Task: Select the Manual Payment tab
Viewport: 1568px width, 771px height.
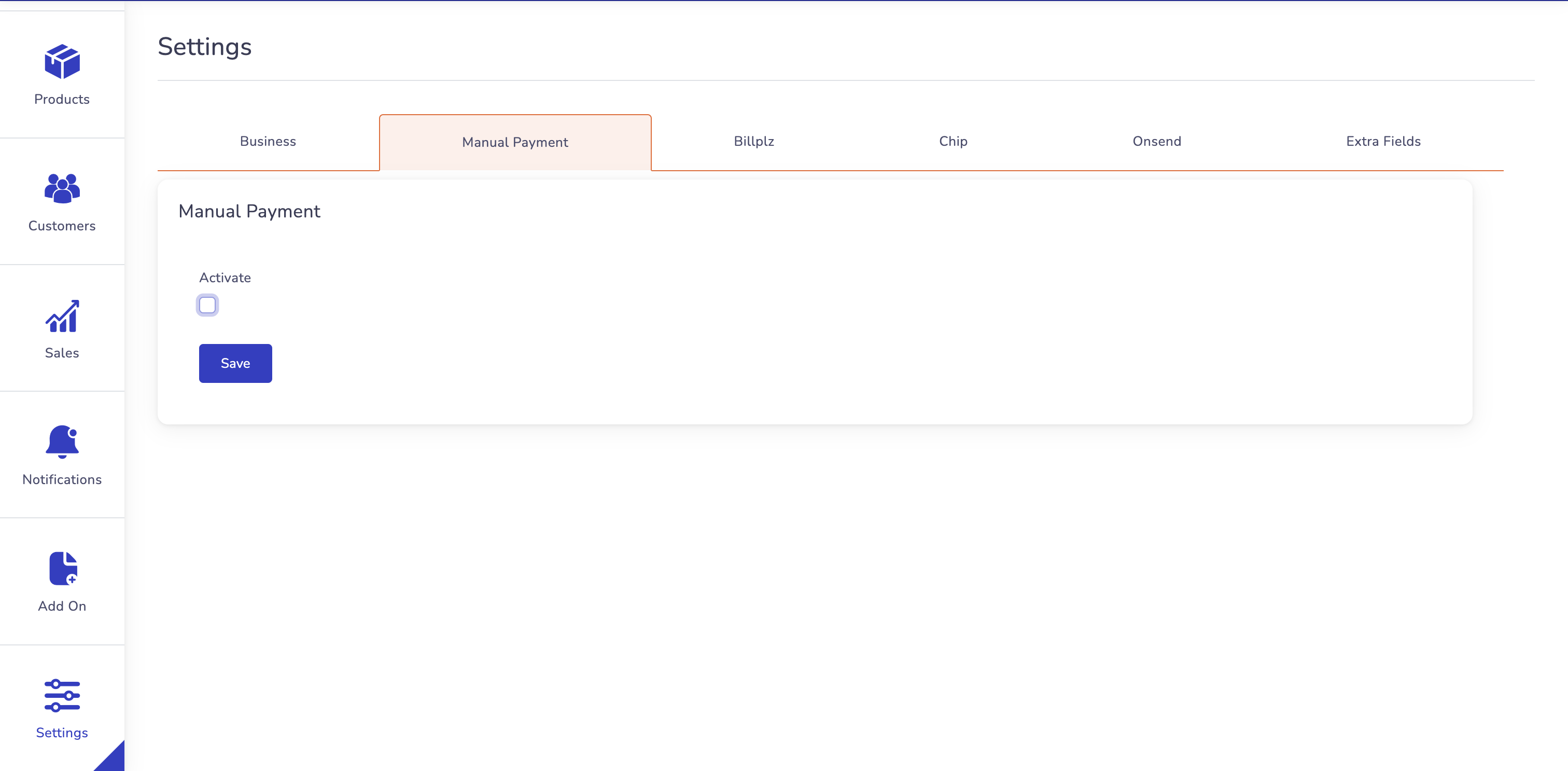Action: coord(515,142)
